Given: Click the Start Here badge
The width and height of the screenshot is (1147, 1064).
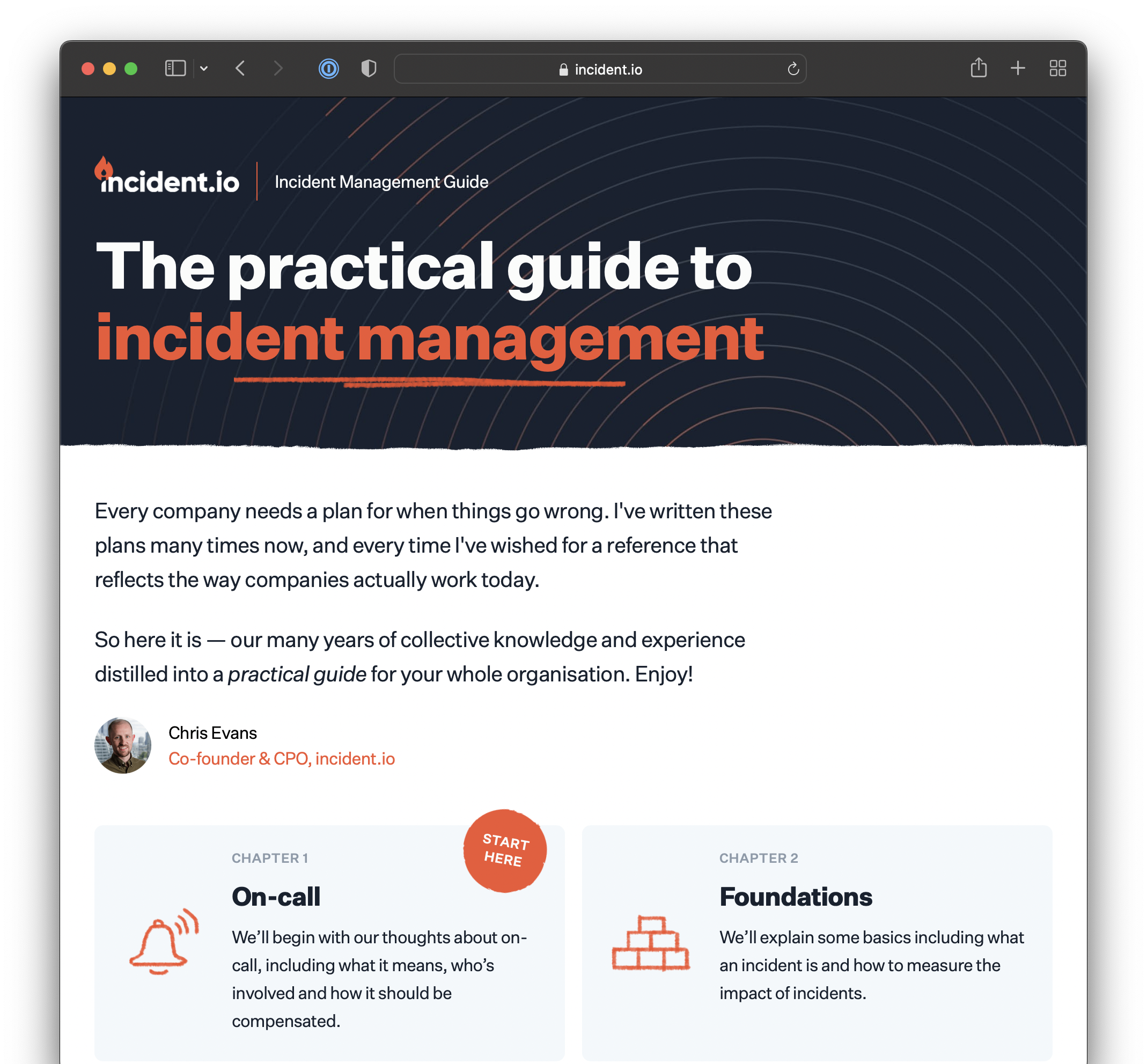Looking at the screenshot, I should coord(505,850).
